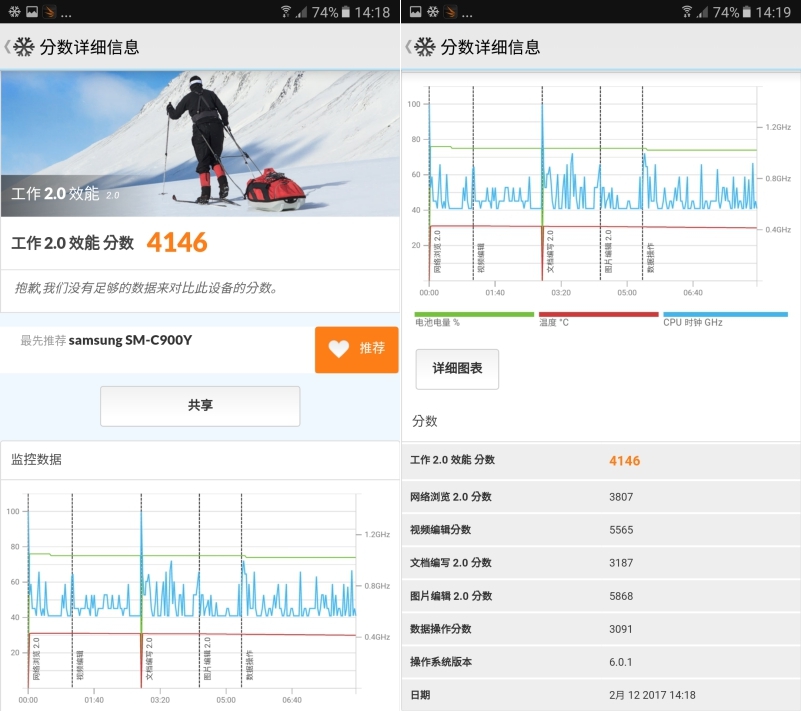Tap the 视频编辑 marker in the right chart
801x711 pixels.
click(481, 258)
